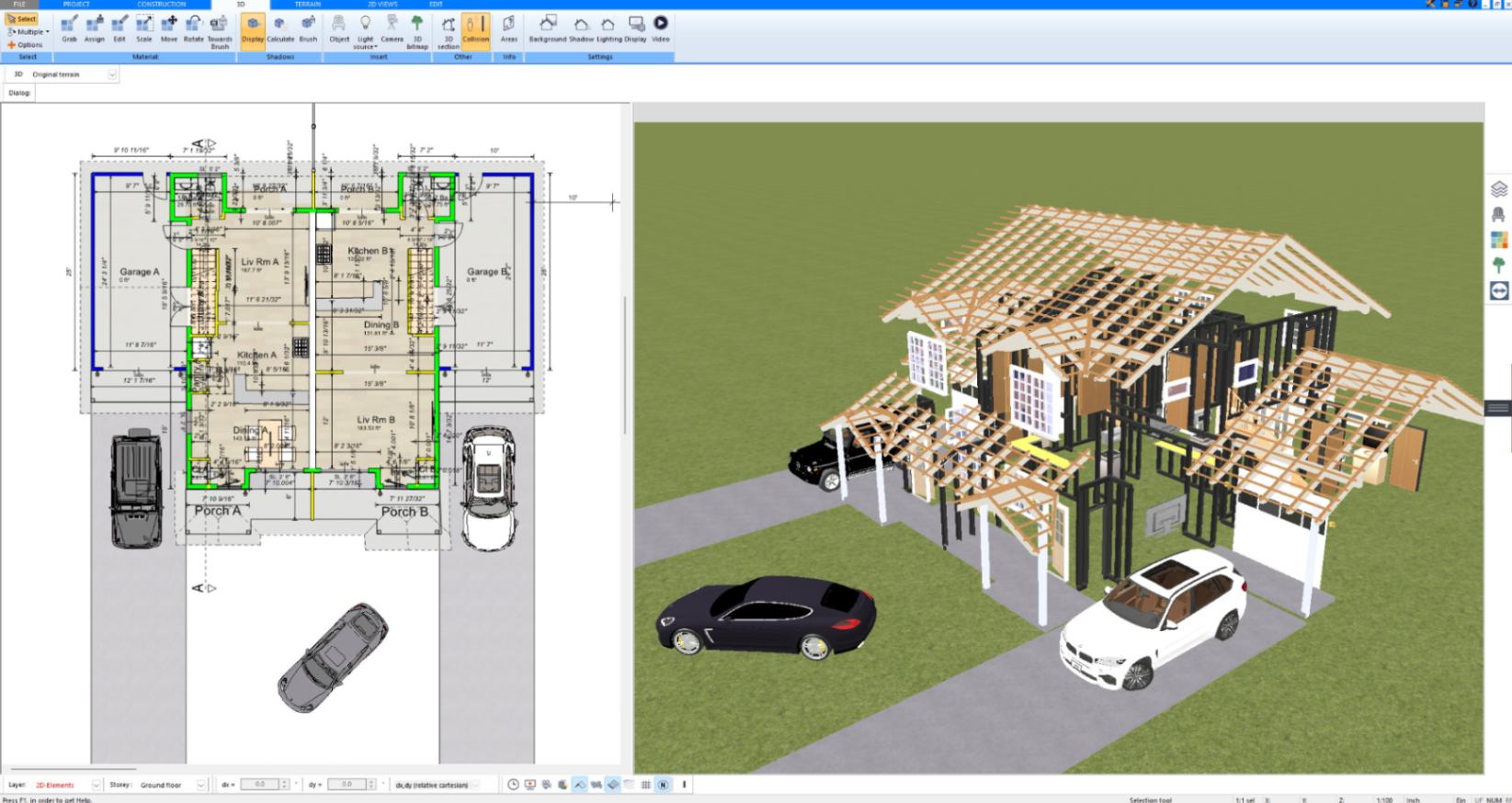Go to the 2D VIEWS tab
1512x803 pixels.
tap(382, 5)
